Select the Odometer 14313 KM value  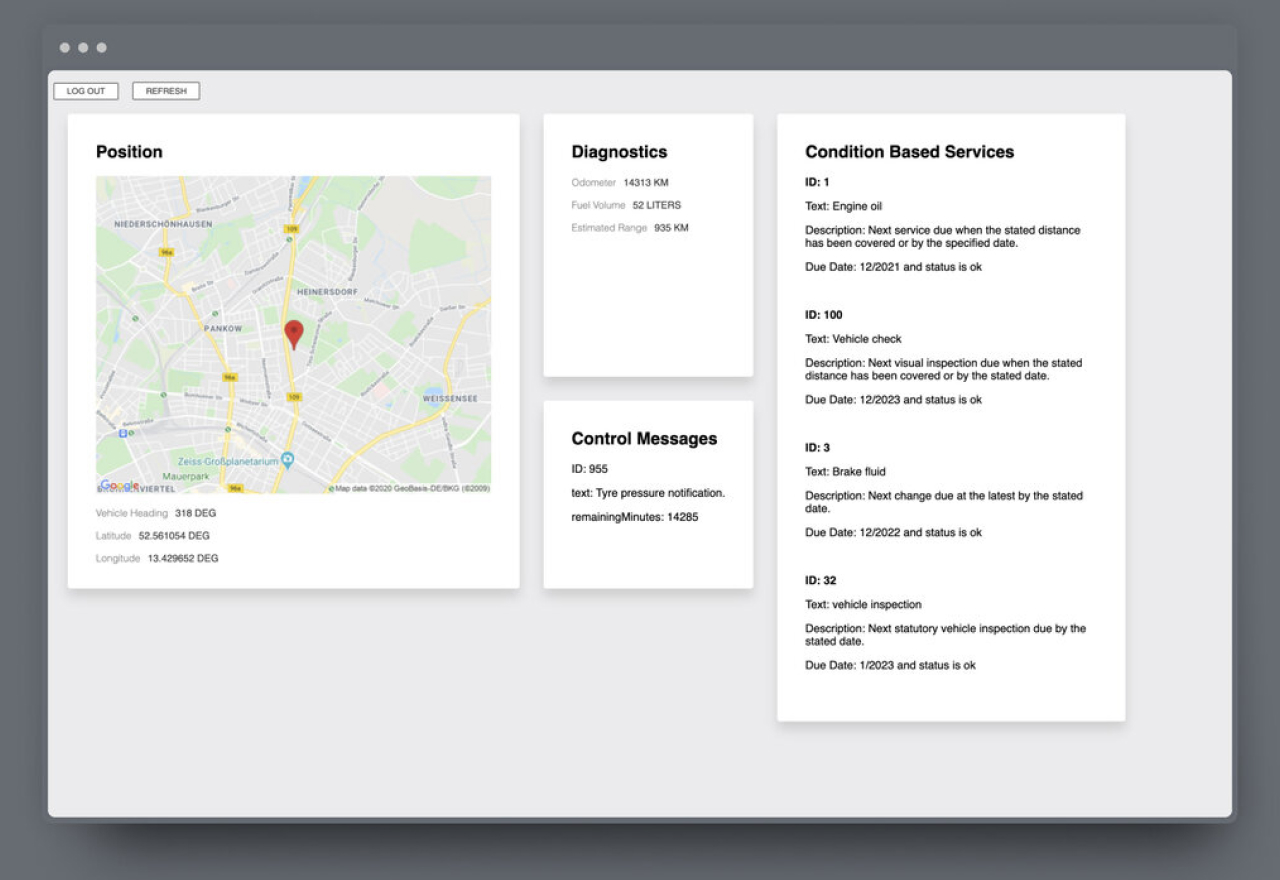pyautogui.click(x=646, y=183)
